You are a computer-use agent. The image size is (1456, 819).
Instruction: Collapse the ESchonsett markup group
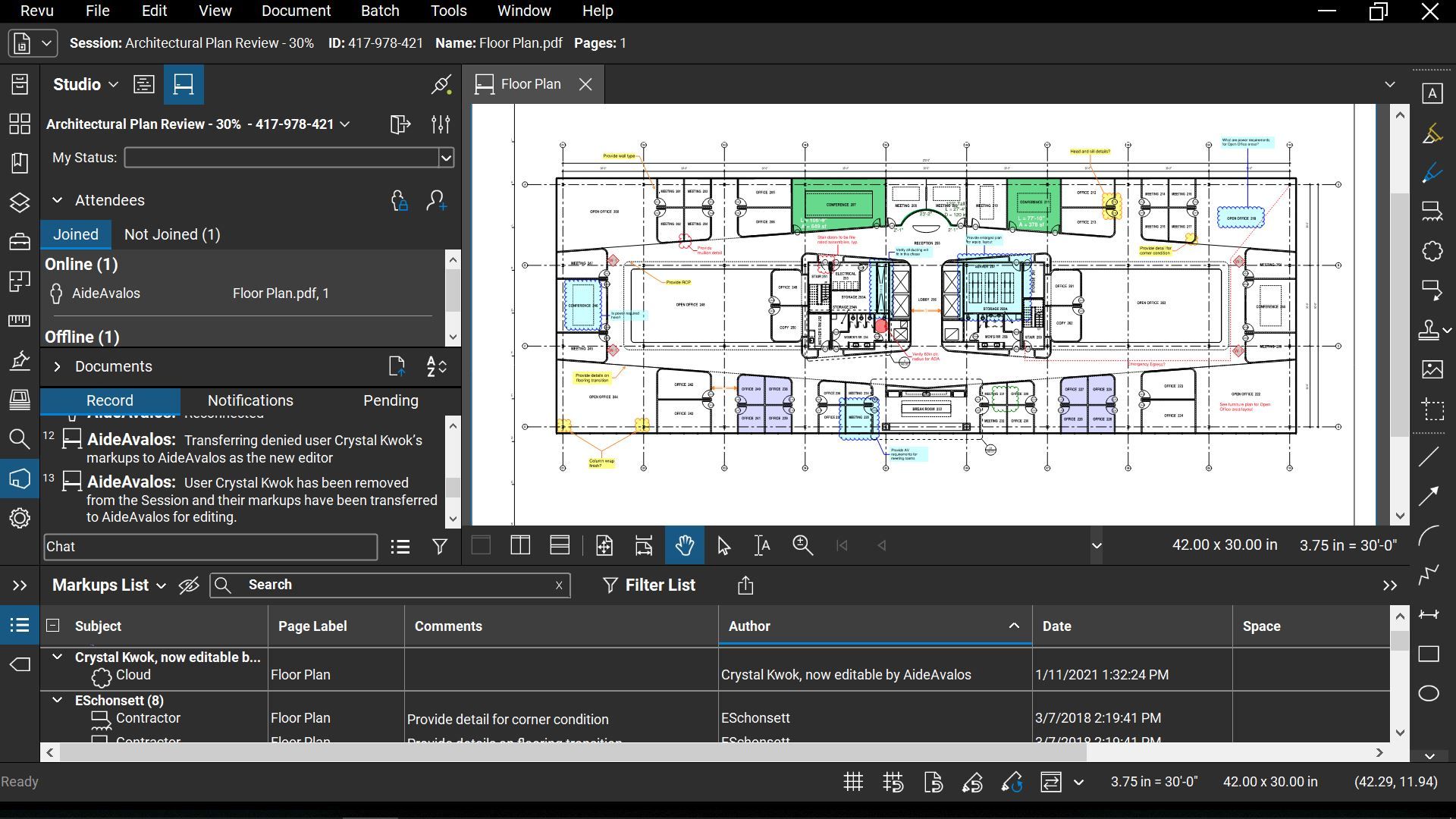click(x=57, y=700)
